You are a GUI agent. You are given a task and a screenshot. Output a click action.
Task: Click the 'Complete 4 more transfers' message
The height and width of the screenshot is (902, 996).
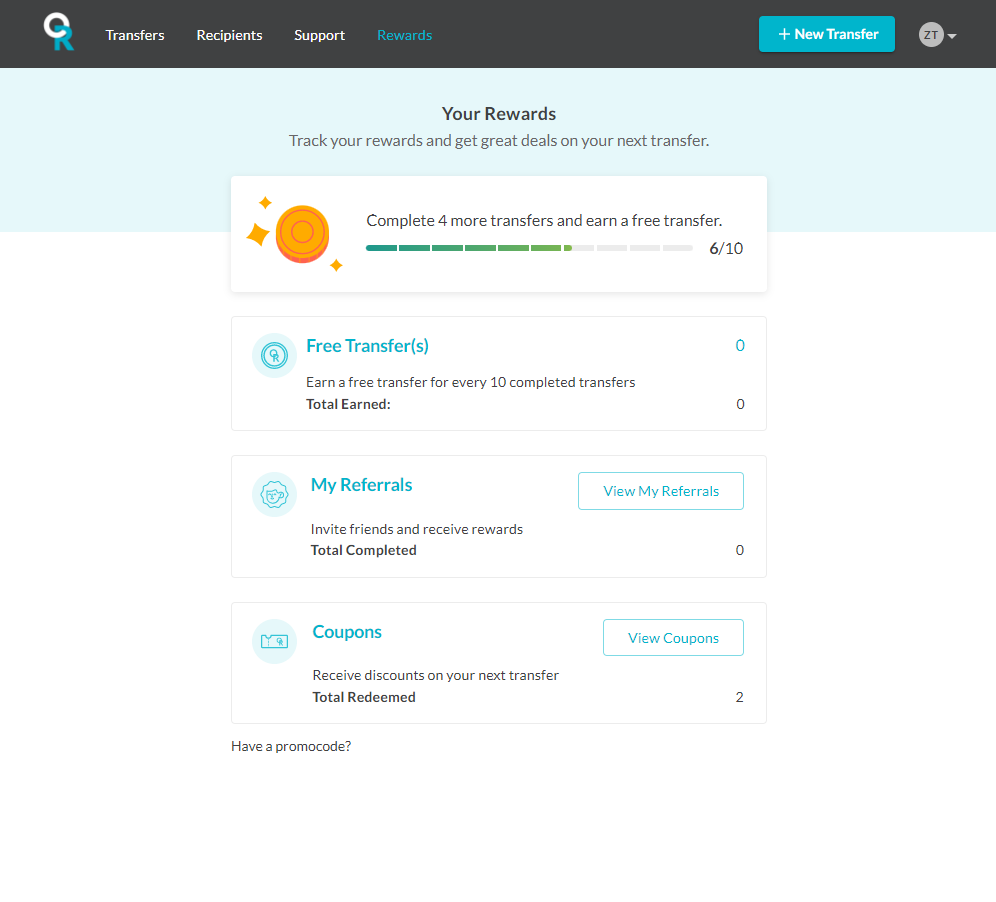pos(544,220)
